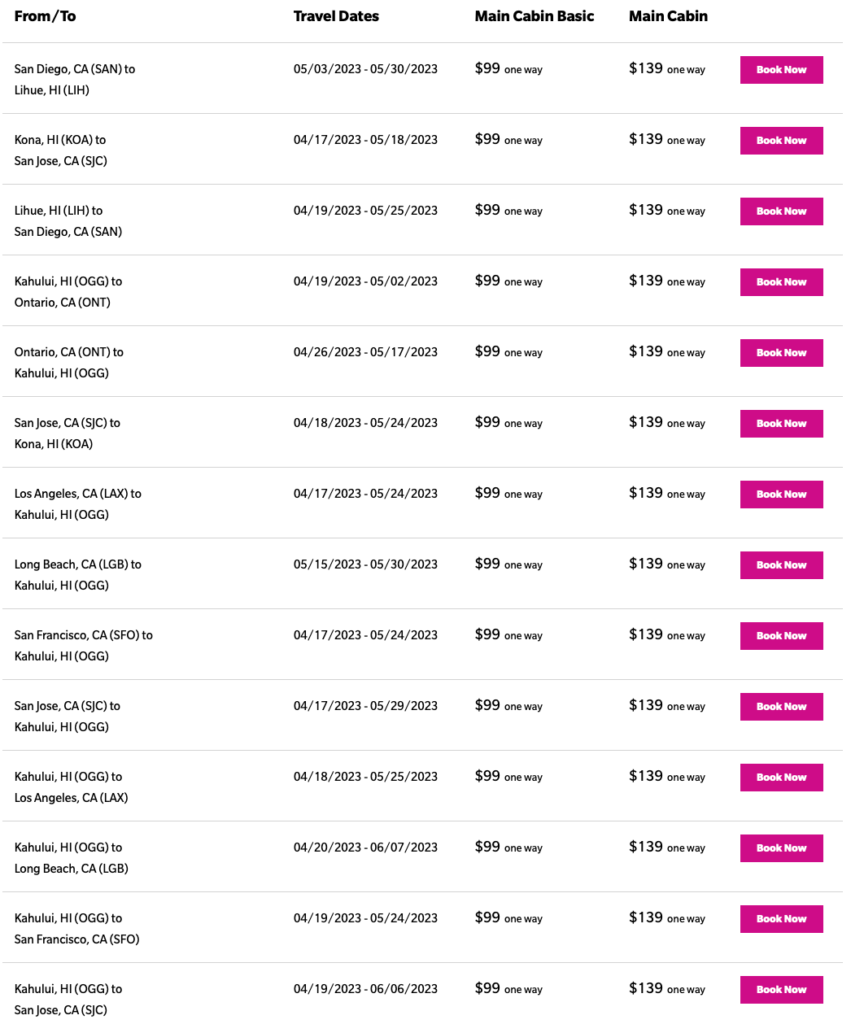Book Kahului to San Jose flight
Screen dimensions: 851x1024
tap(781, 989)
